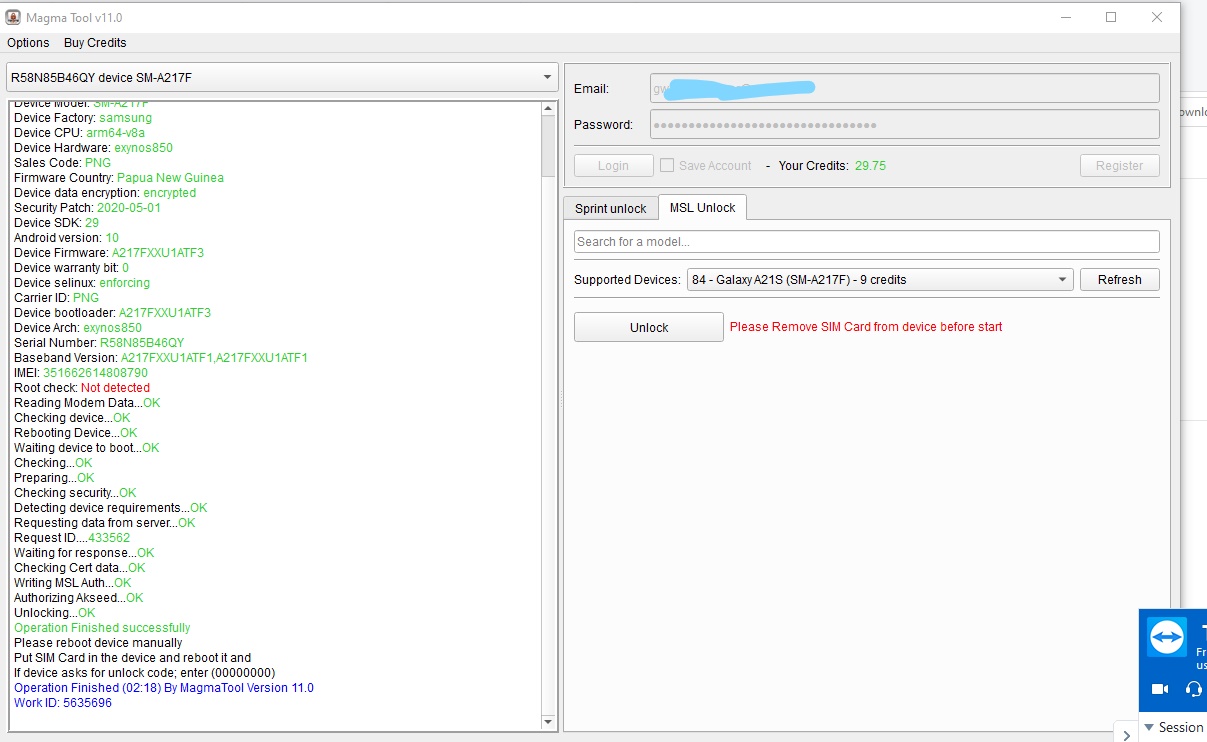Open the connected device dropdown
The width and height of the screenshot is (1207, 742).
283,77
